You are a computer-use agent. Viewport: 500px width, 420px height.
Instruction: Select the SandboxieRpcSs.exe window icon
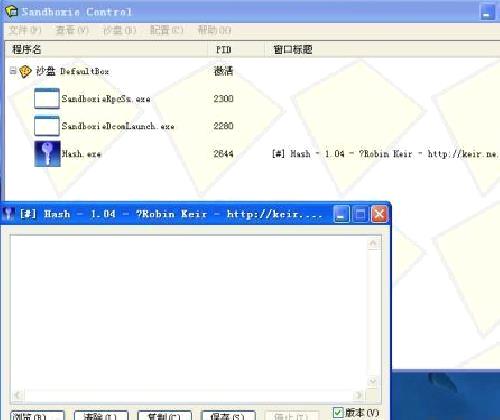point(47,98)
